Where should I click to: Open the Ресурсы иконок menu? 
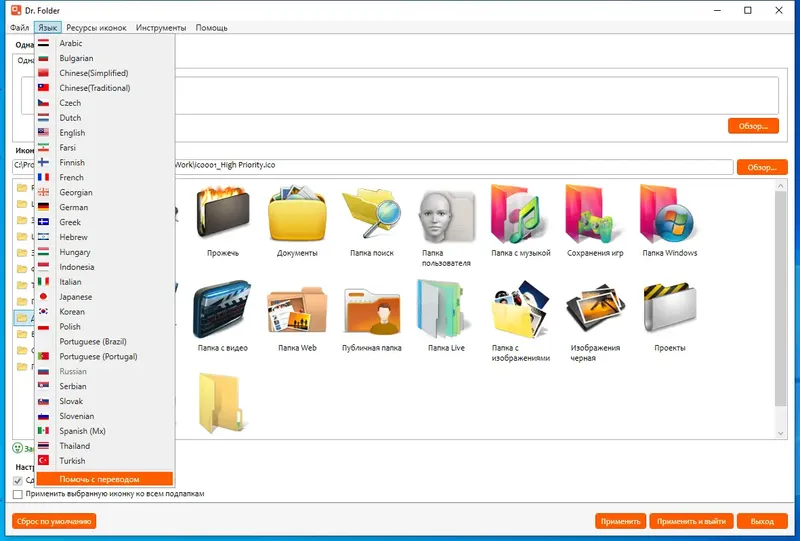pyautogui.click(x=96, y=28)
